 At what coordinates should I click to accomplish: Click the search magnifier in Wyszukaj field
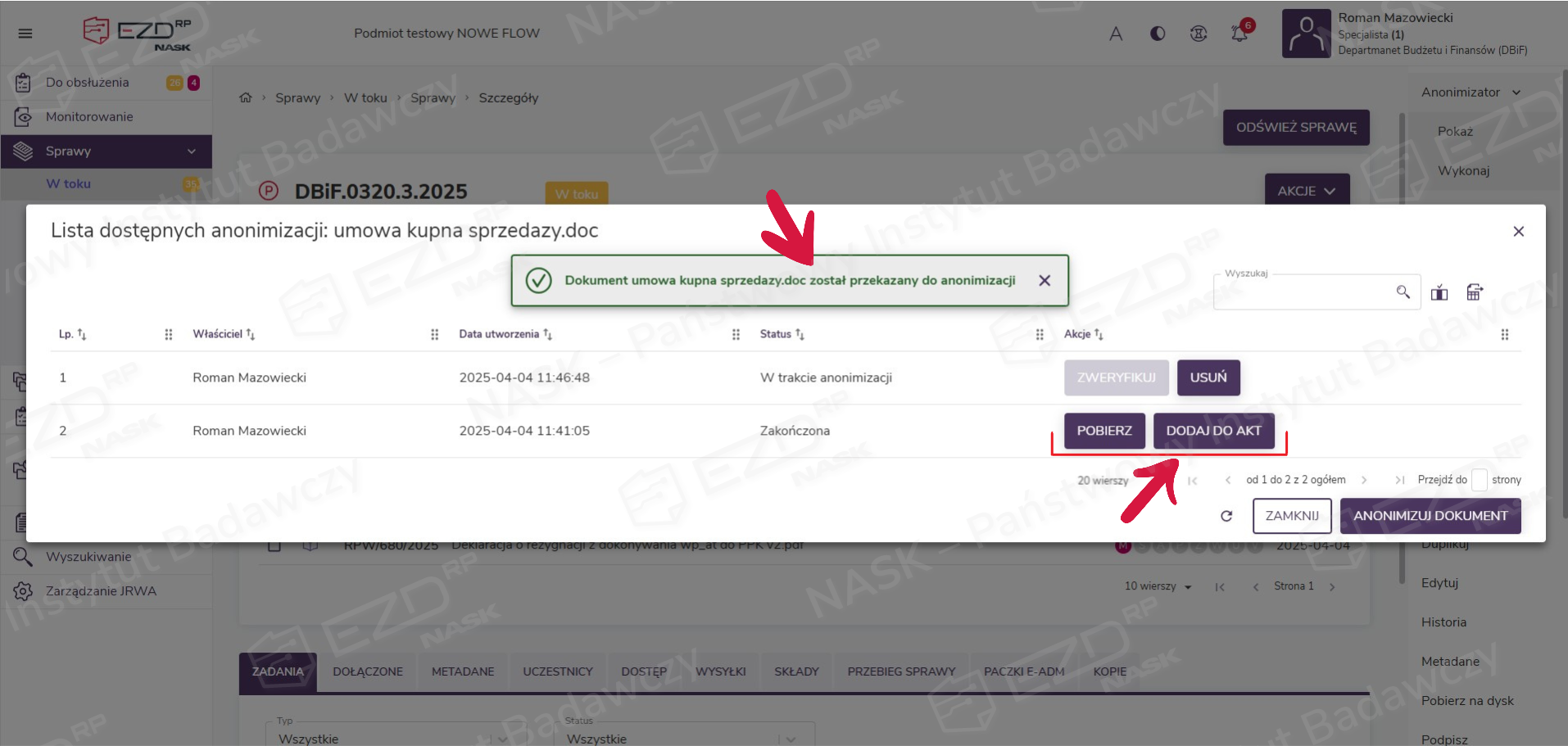(1403, 292)
